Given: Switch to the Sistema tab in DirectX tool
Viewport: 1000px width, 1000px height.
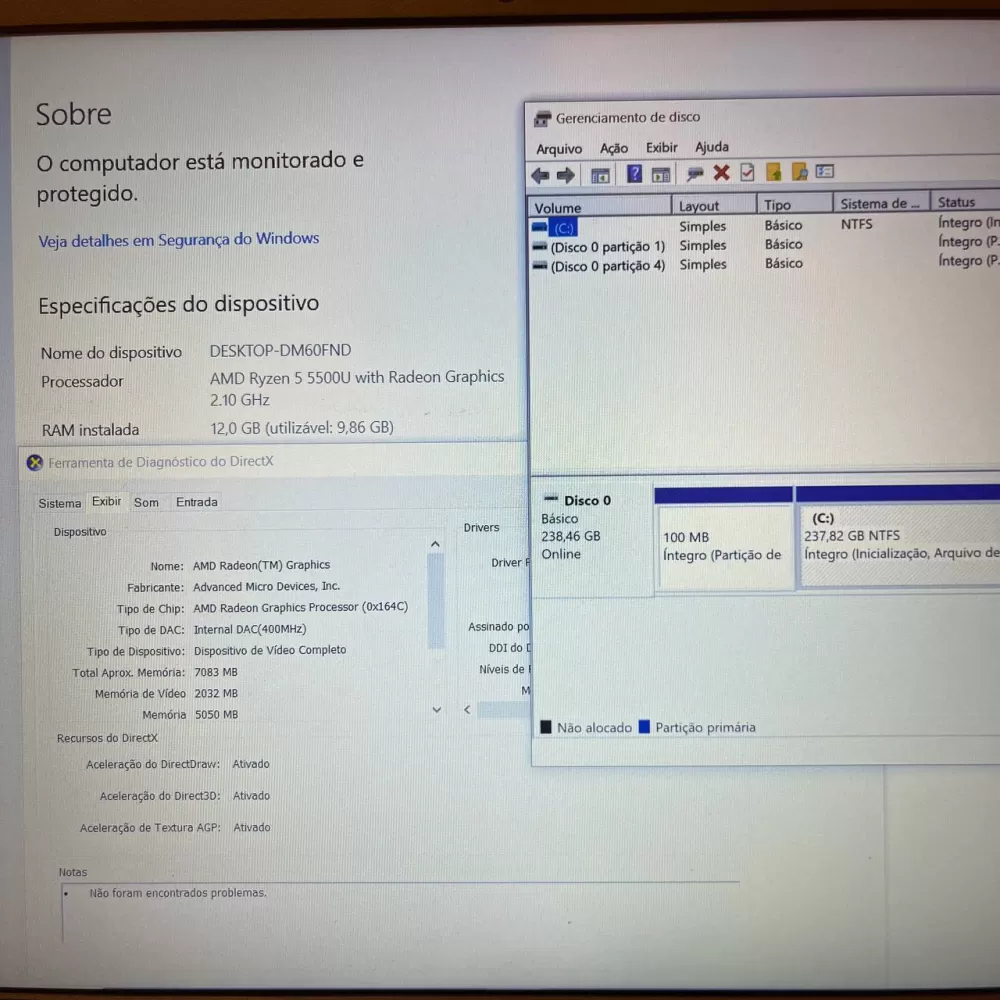Looking at the screenshot, I should (60, 503).
